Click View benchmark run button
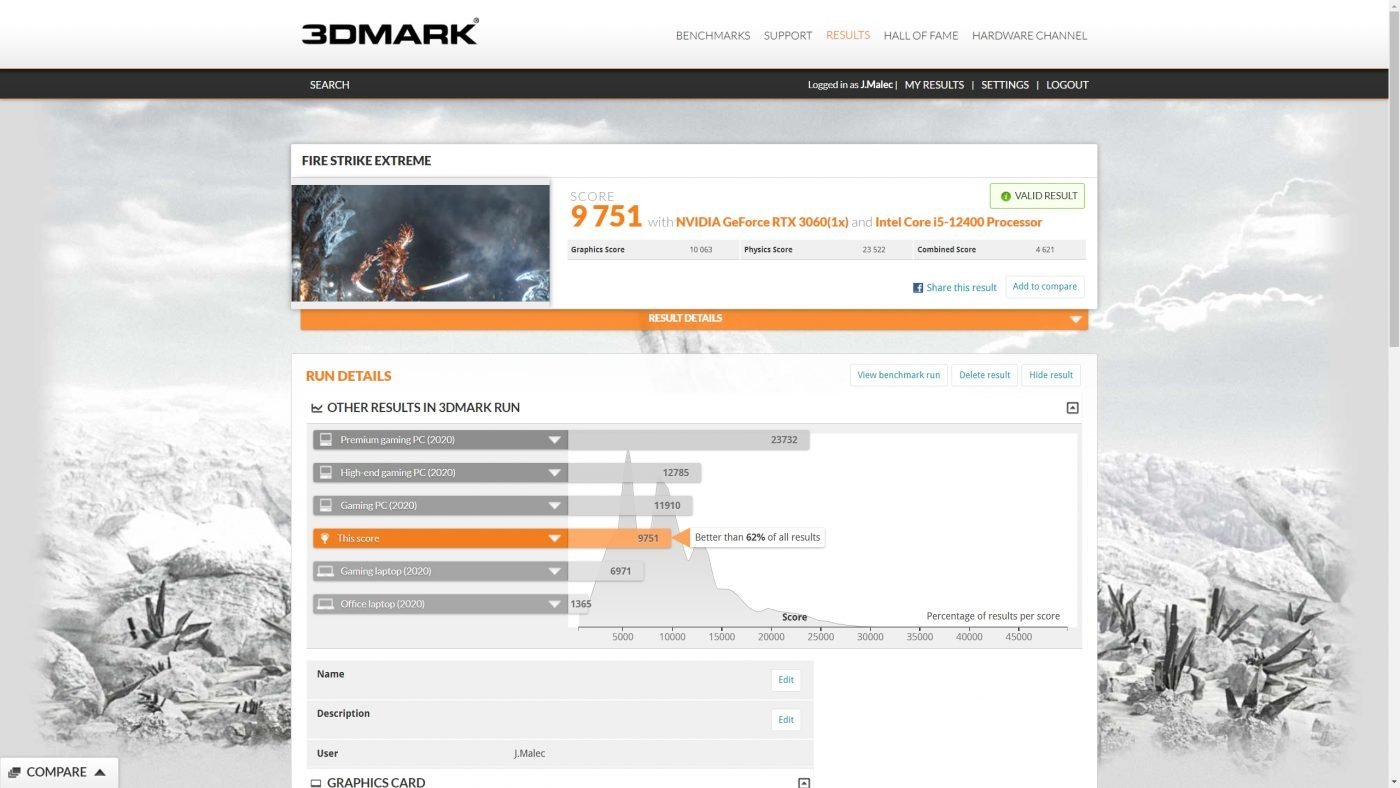 pyautogui.click(x=898, y=375)
